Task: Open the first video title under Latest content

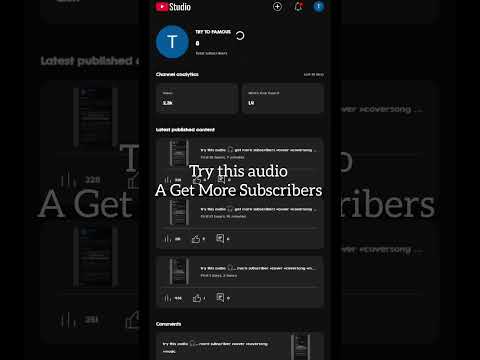Action: point(258,150)
